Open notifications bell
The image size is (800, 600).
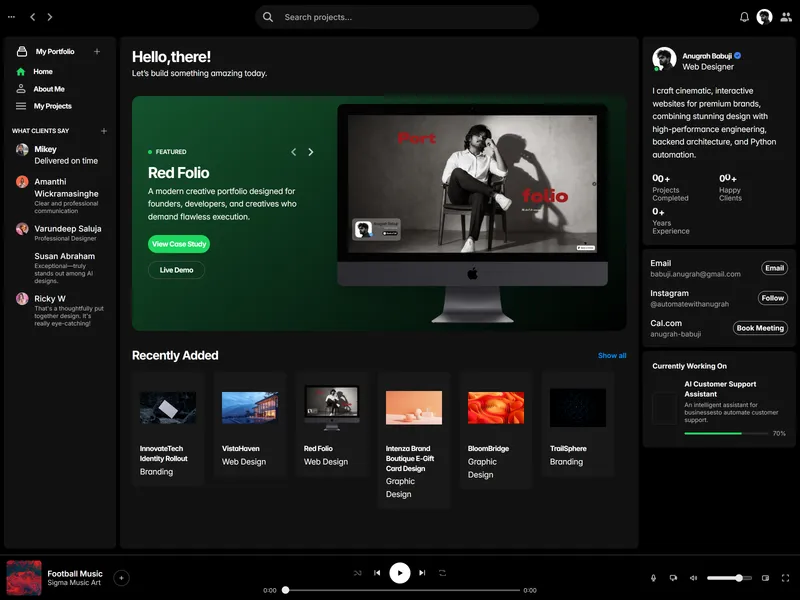[x=744, y=17]
